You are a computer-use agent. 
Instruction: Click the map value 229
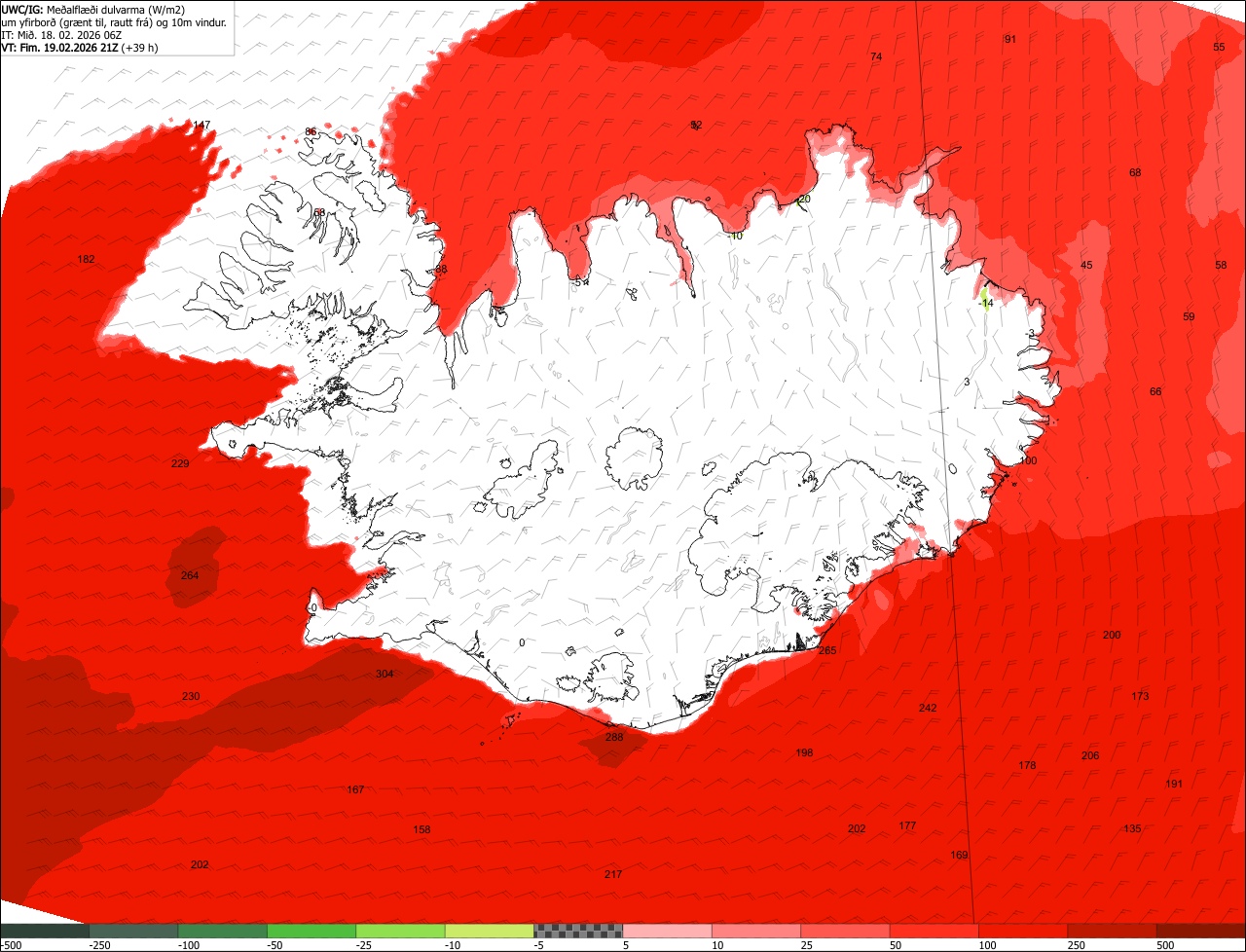pos(180,463)
